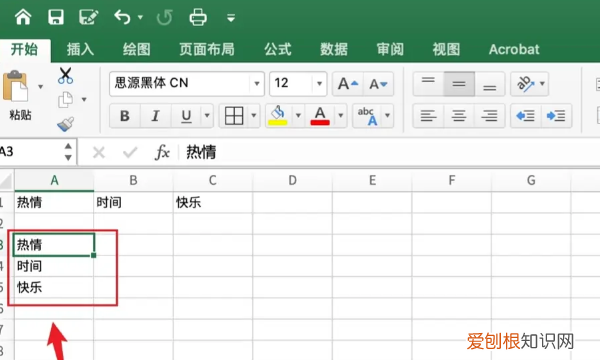Apply cell borders with grid icon
Image resolution: width=600 pixels, height=360 pixels.
234,116
